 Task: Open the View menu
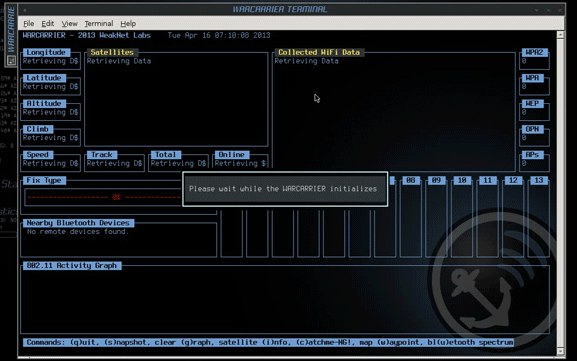pos(69,24)
